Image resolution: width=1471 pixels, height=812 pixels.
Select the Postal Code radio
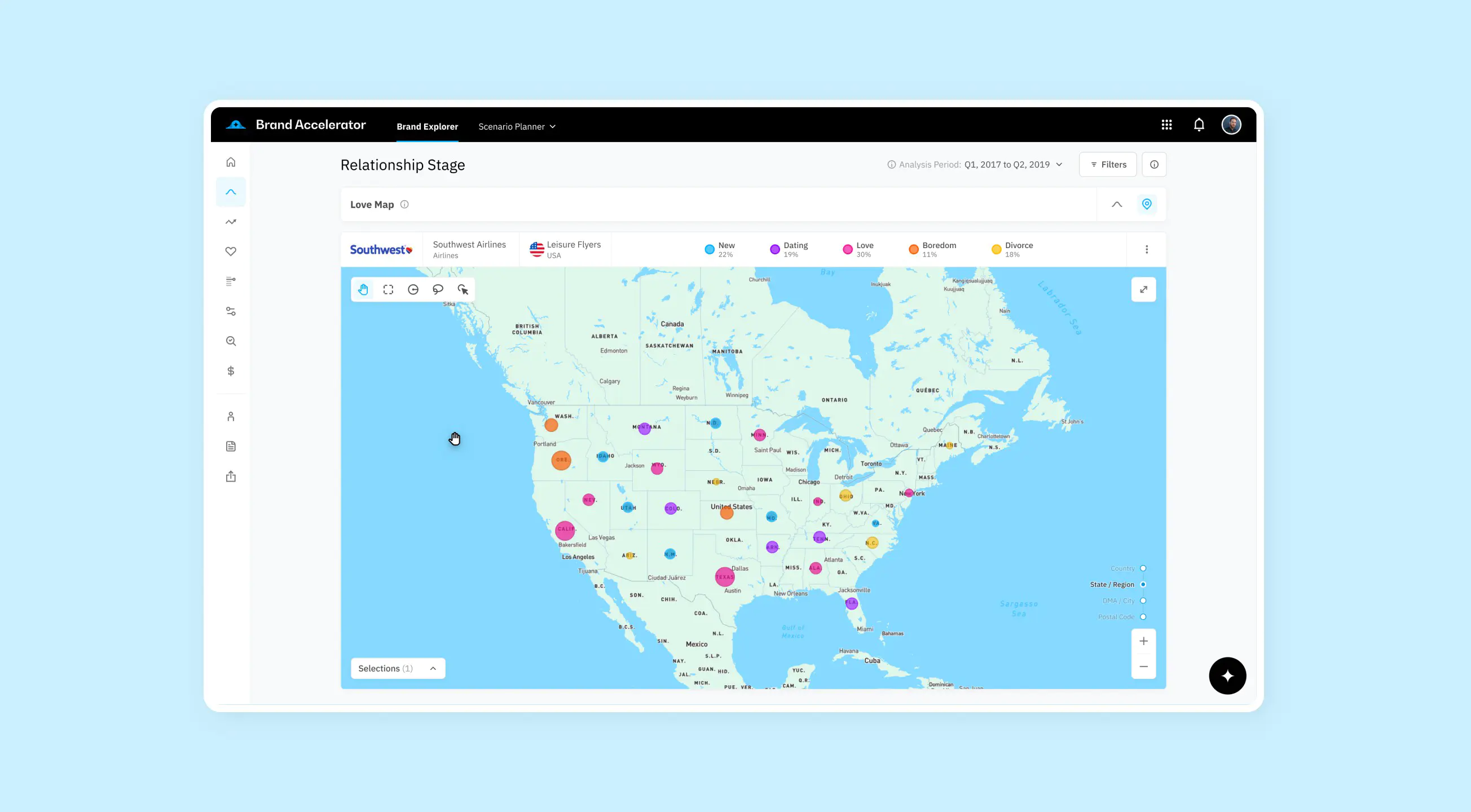click(x=1143, y=617)
